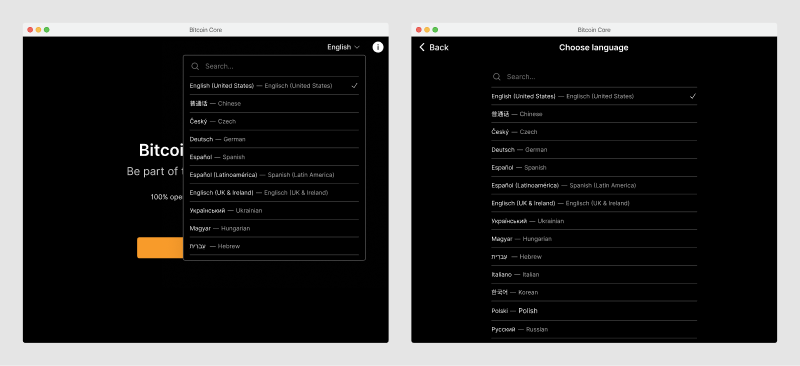Select Český — Czech in dropdown
The width and height of the screenshot is (800, 366).
click(274, 121)
